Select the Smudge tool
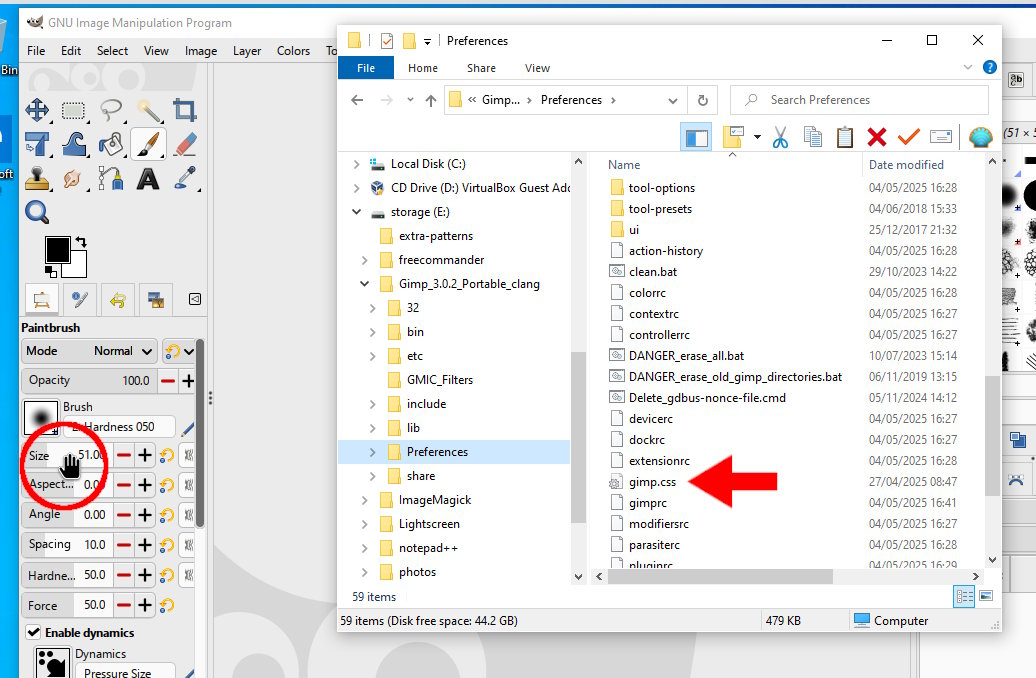The image size is (1036, 678). coord(73,178)
